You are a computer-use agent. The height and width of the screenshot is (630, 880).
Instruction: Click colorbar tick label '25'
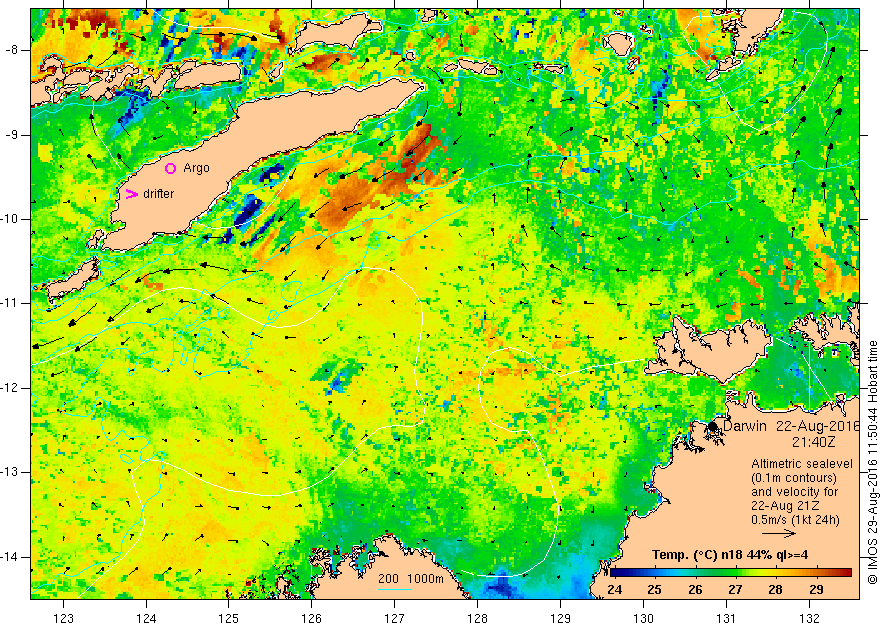[654, 590]
